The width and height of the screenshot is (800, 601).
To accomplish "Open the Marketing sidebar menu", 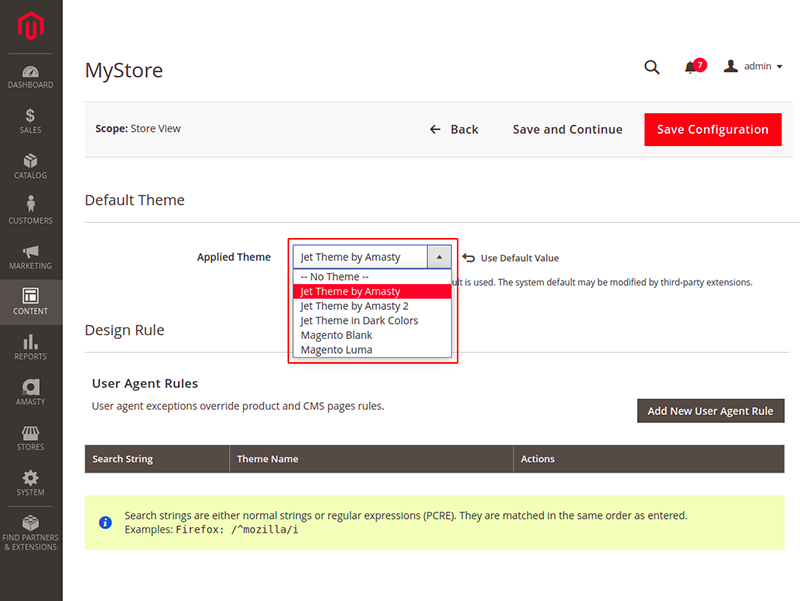I will coord(31,257).
